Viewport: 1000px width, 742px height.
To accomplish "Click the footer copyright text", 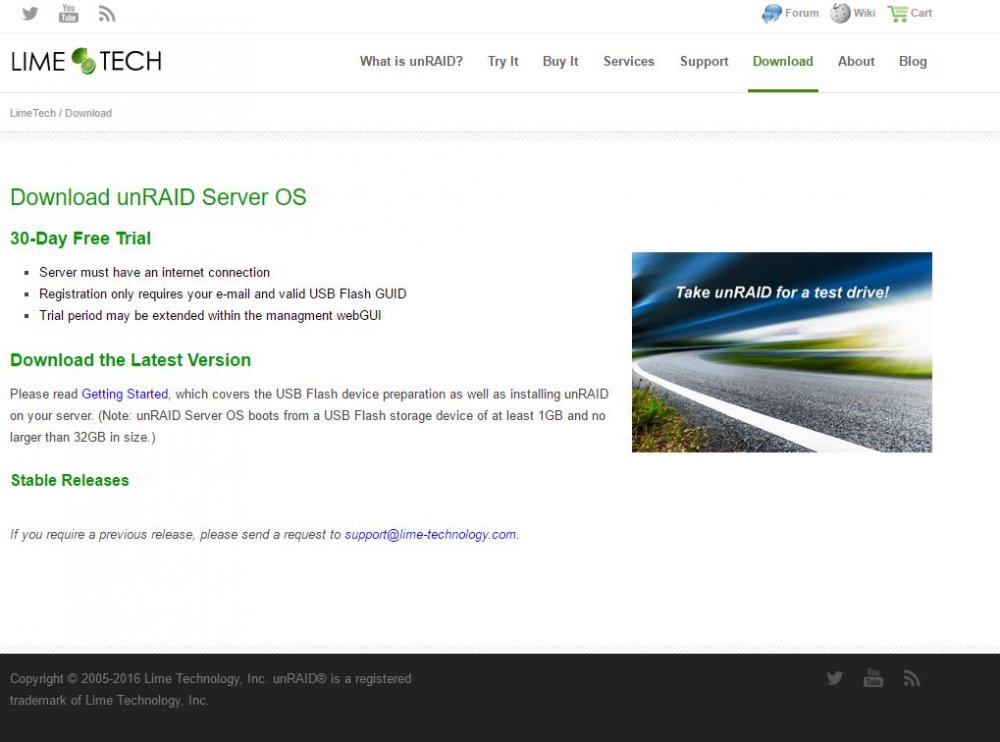I will [210, 689].
